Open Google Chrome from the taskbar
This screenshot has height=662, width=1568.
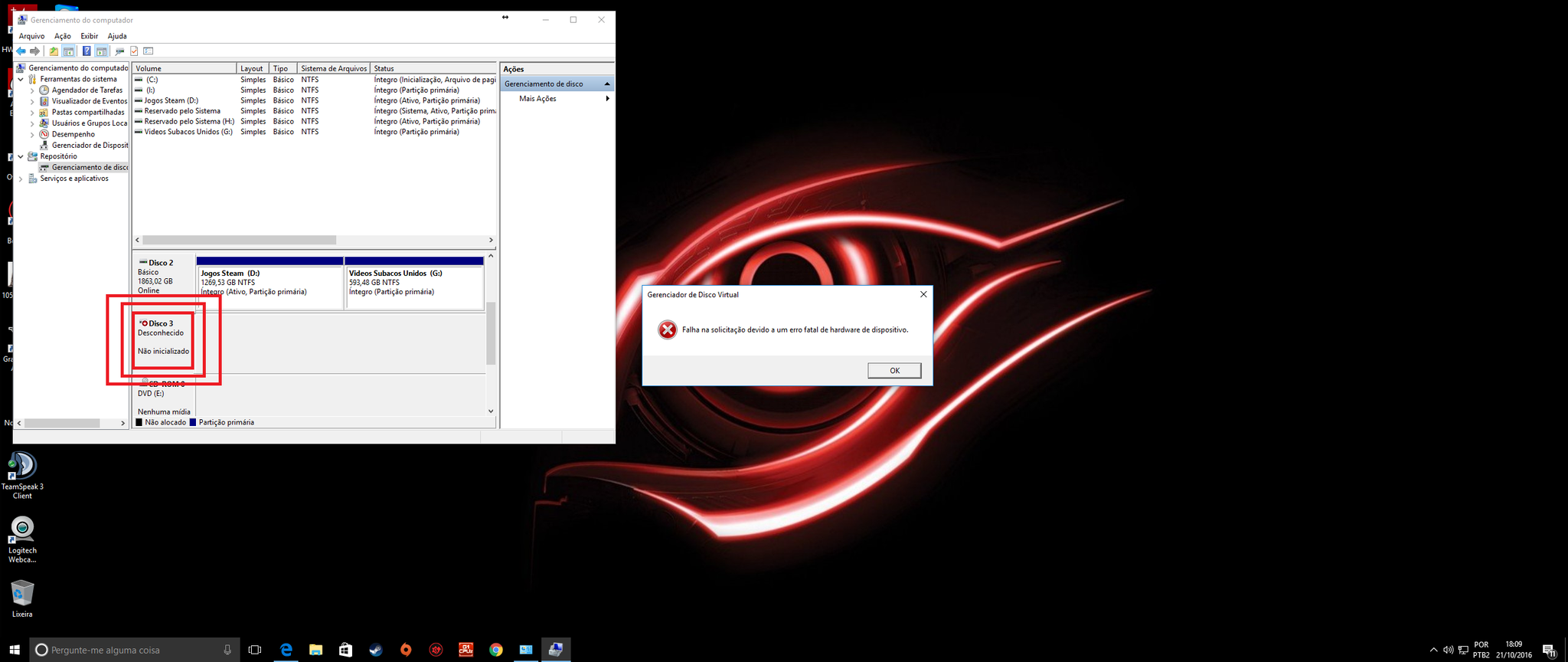[x=496, y=650]
